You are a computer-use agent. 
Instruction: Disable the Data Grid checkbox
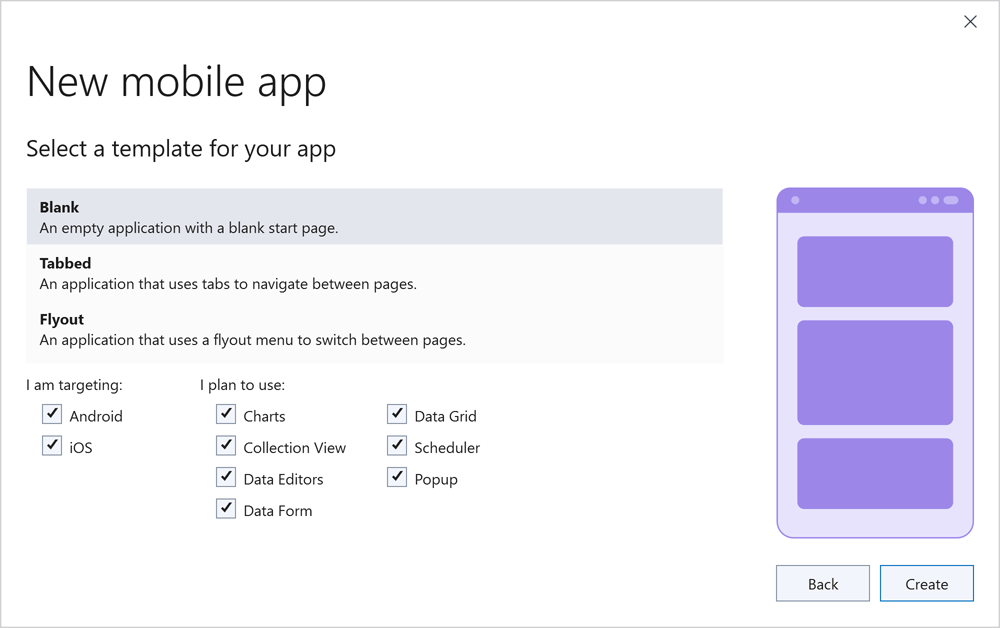coord(397,414)
